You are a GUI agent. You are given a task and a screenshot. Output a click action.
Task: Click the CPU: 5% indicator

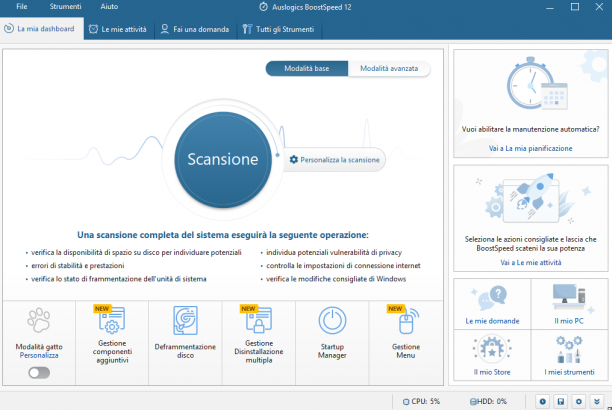click(422, 401)
